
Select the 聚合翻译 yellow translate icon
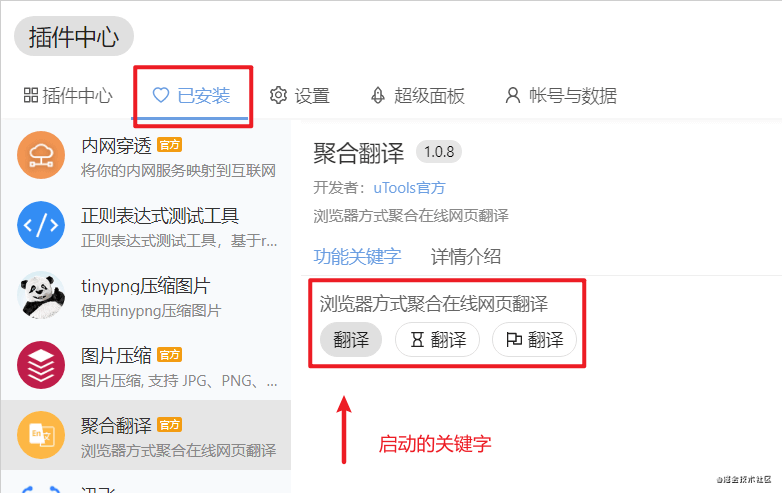tap(41, 435)
